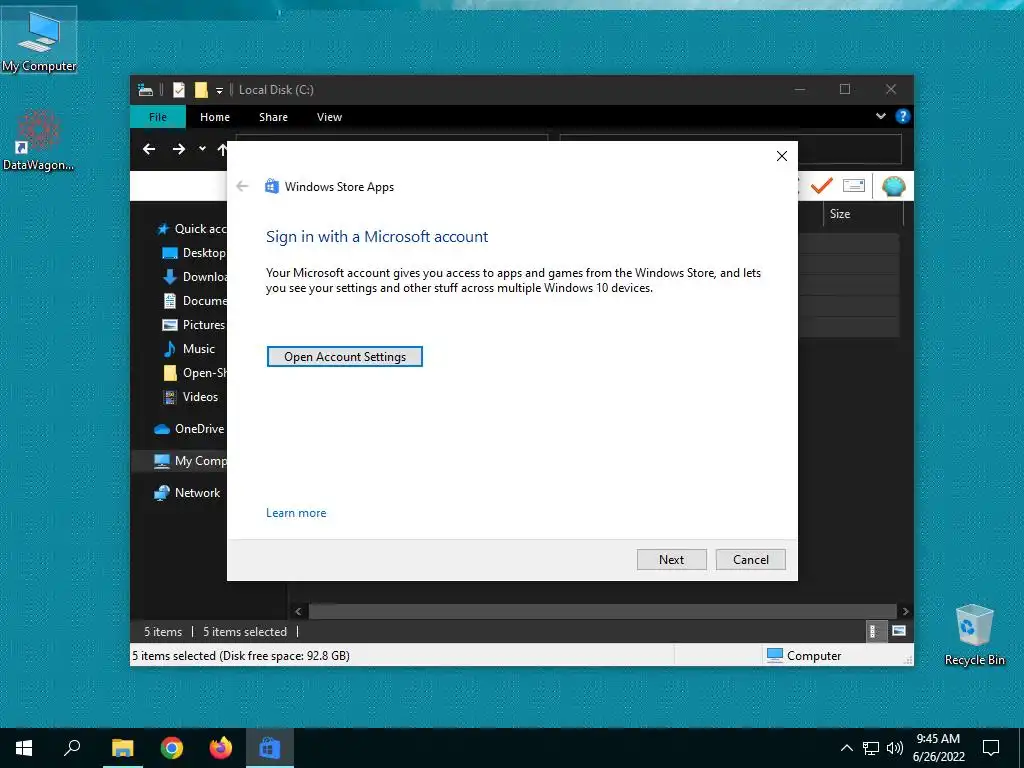
Task: Select the DataWagon desktop shortcut
Action: click(39, 140)
